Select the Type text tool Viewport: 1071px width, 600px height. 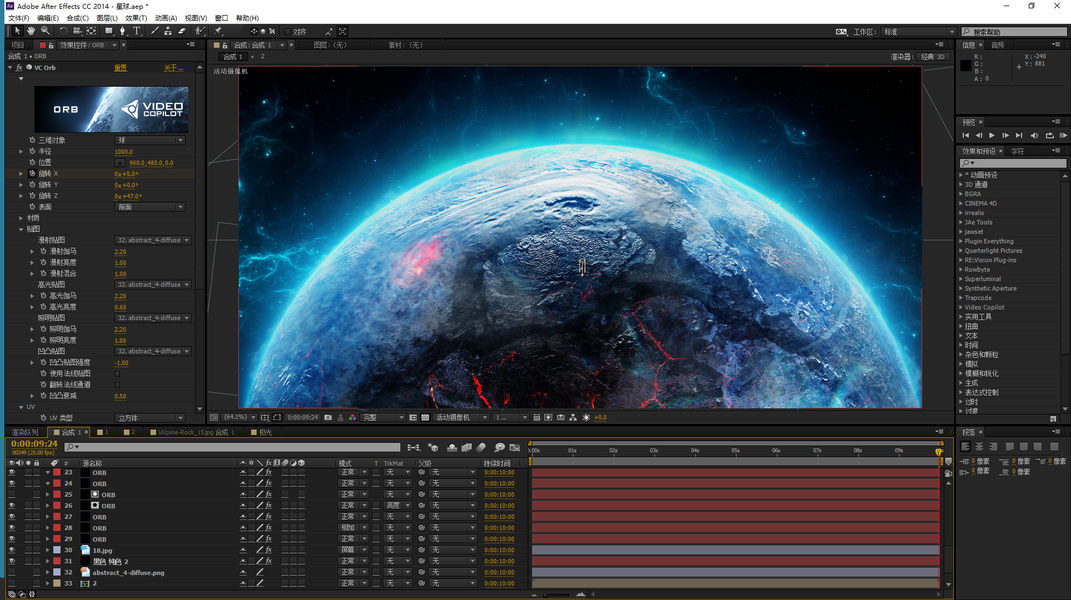137,31
